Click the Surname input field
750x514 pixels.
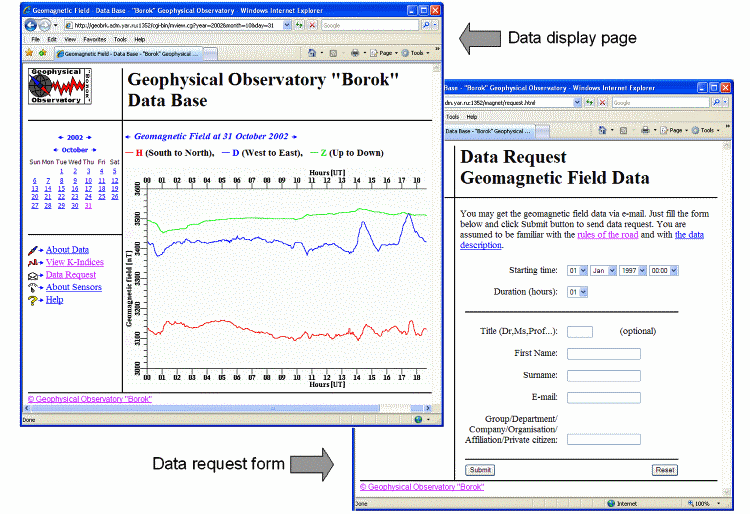(604, 375)
